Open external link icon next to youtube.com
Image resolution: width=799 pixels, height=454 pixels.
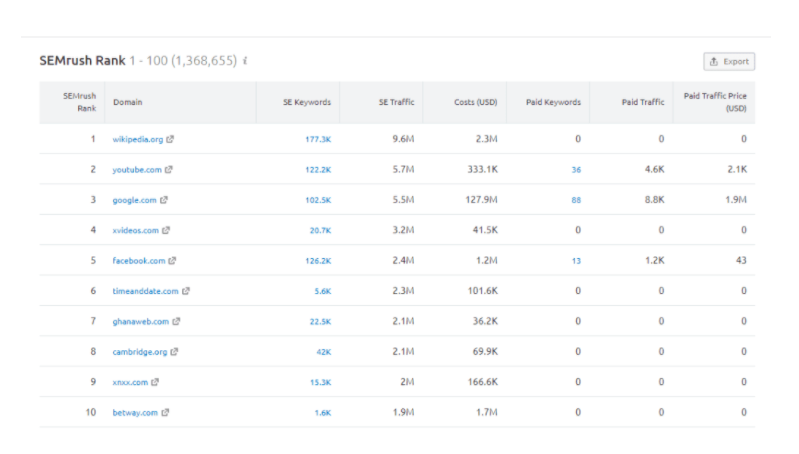(x=169, y=170)
